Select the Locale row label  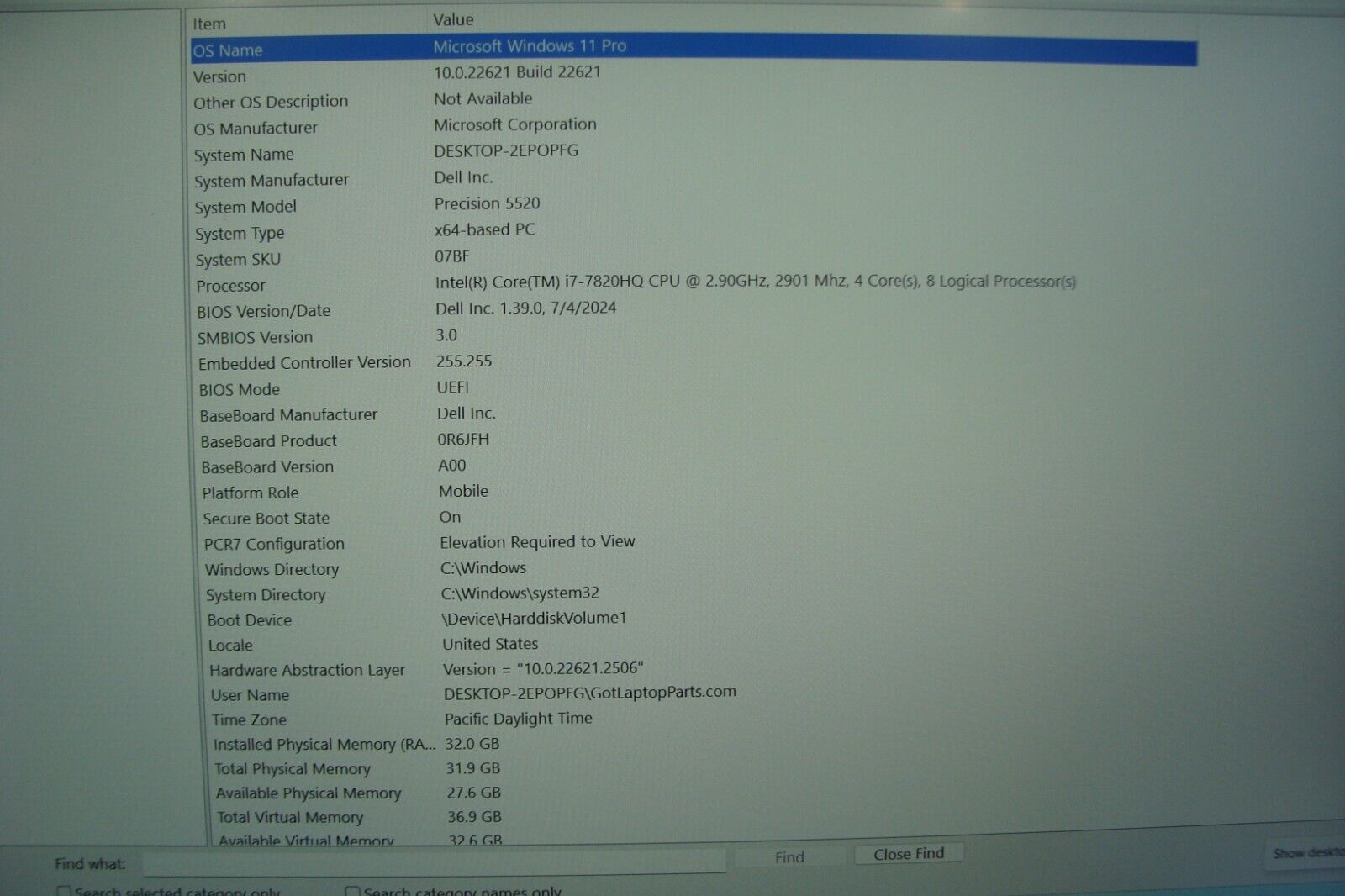point(230,646)
